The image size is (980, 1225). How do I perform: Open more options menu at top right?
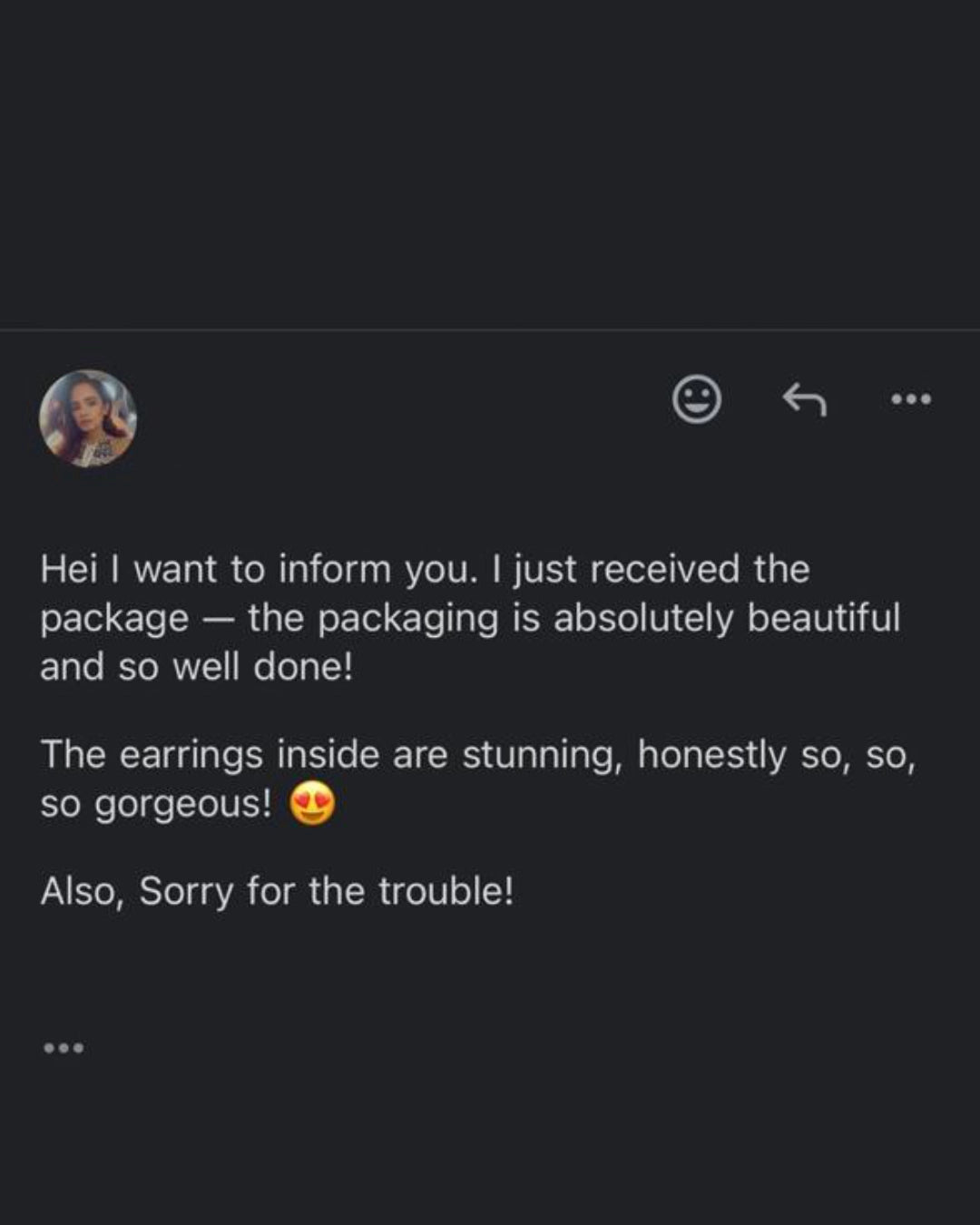pos(910,399)
